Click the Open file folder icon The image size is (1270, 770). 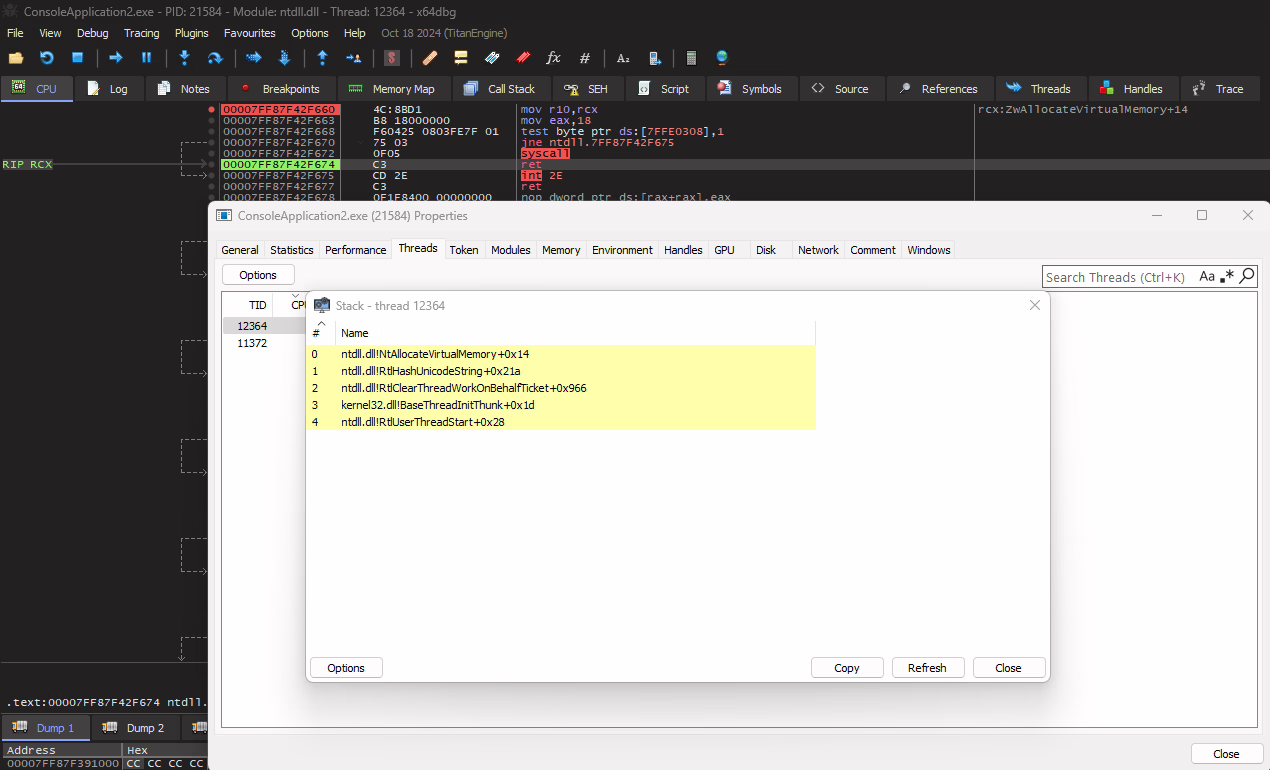(x=16, y=58)
